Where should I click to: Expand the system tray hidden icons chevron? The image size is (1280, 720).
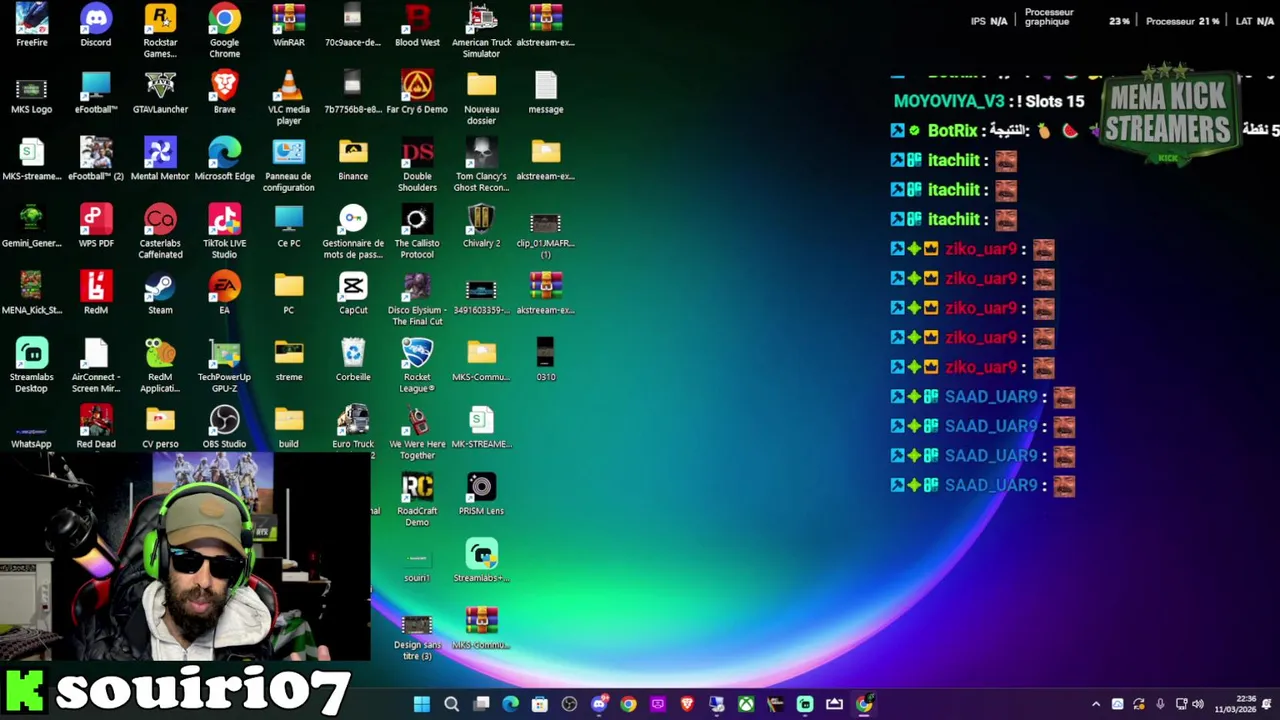pos(1096,704)
